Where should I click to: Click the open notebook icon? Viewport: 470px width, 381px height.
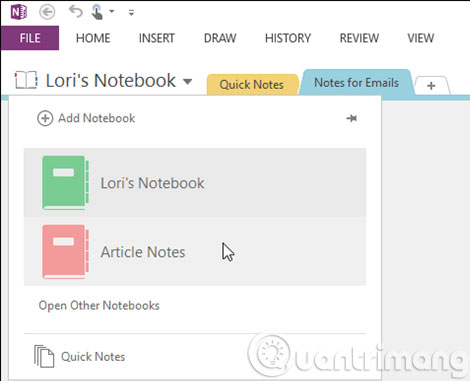[26, 80]
